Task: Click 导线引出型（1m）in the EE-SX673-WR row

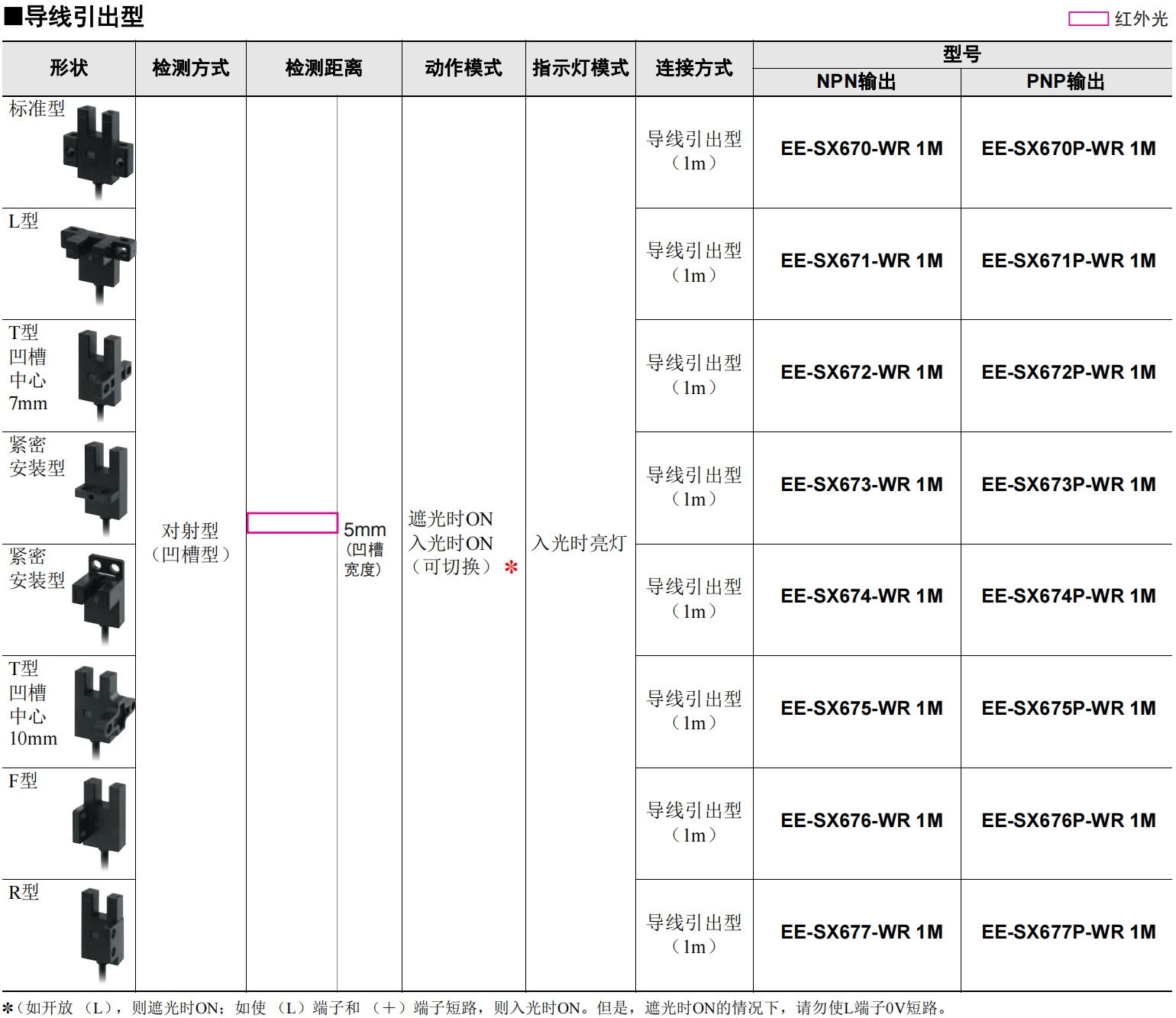Action: point(694,486)
